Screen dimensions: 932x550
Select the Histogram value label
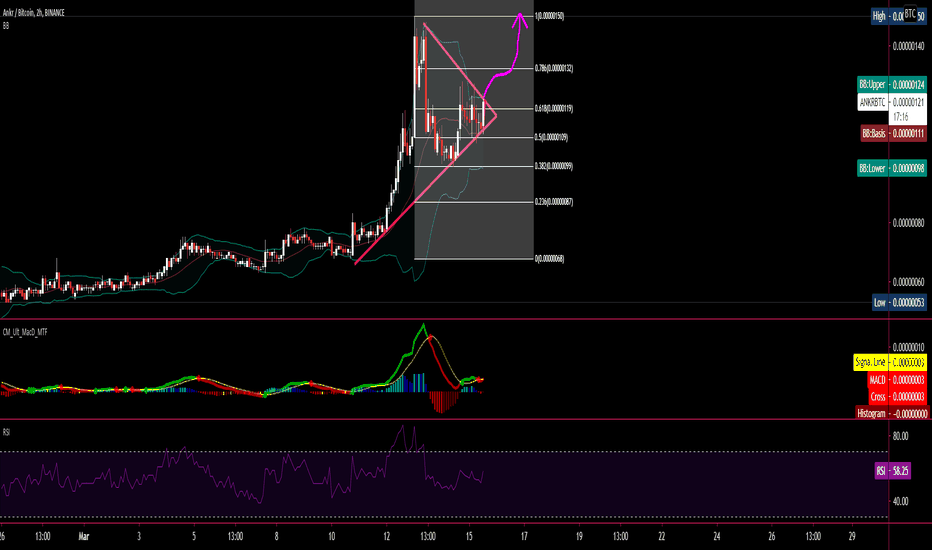[x=893, y=413]
